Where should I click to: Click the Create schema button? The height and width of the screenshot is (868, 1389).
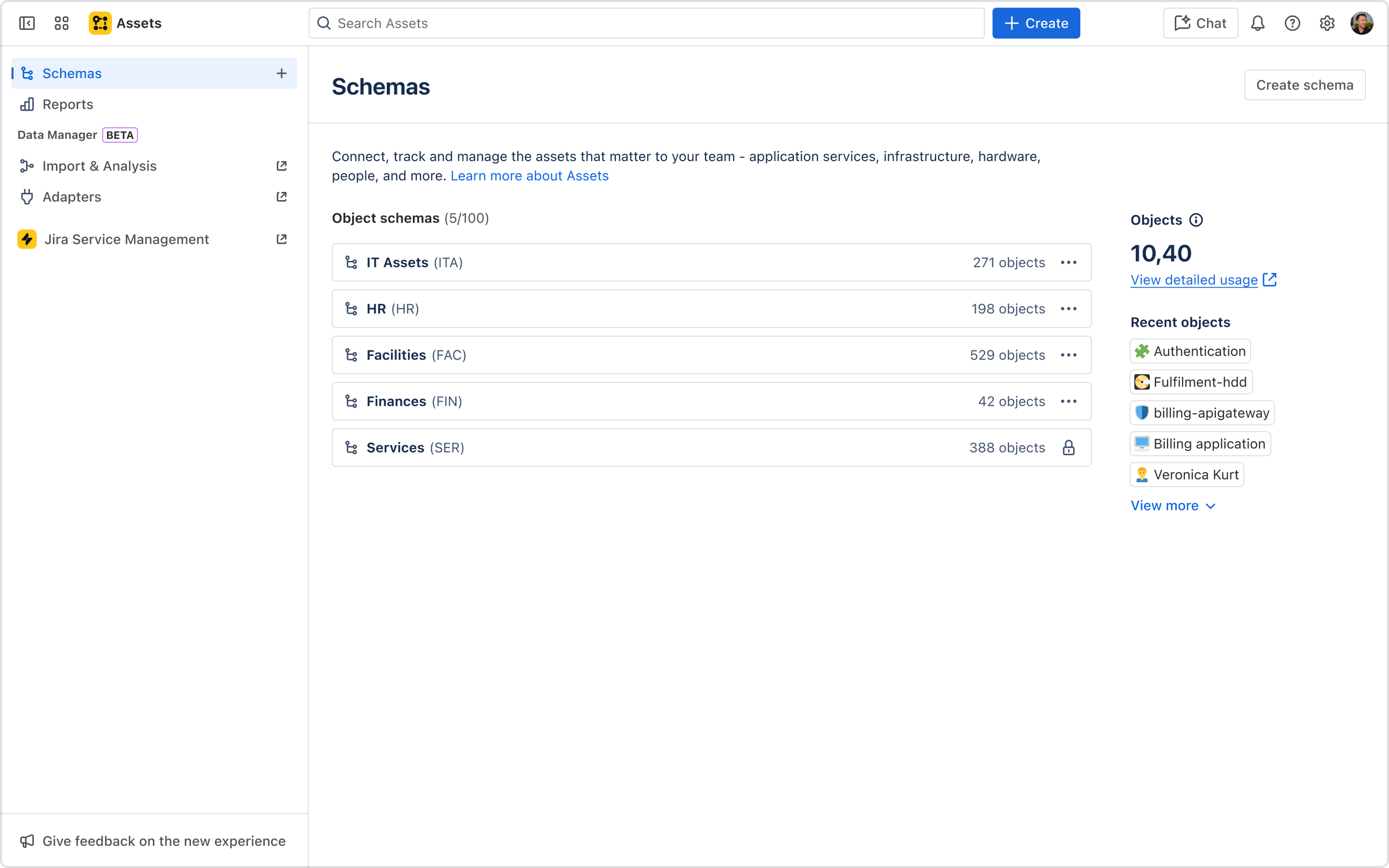[x=1304, y=85]
